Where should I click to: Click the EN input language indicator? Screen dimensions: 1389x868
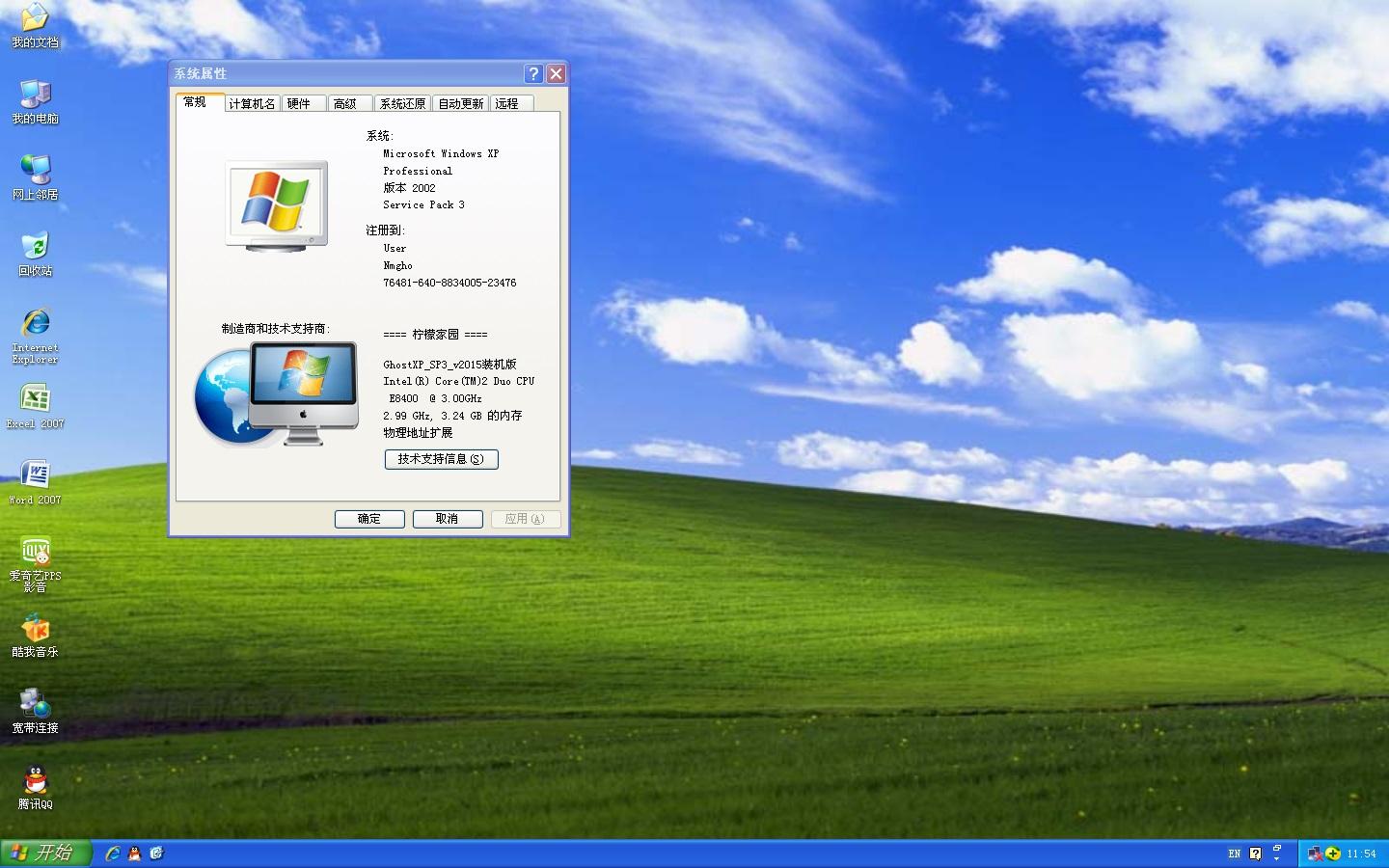click(x=1235, y=854)
